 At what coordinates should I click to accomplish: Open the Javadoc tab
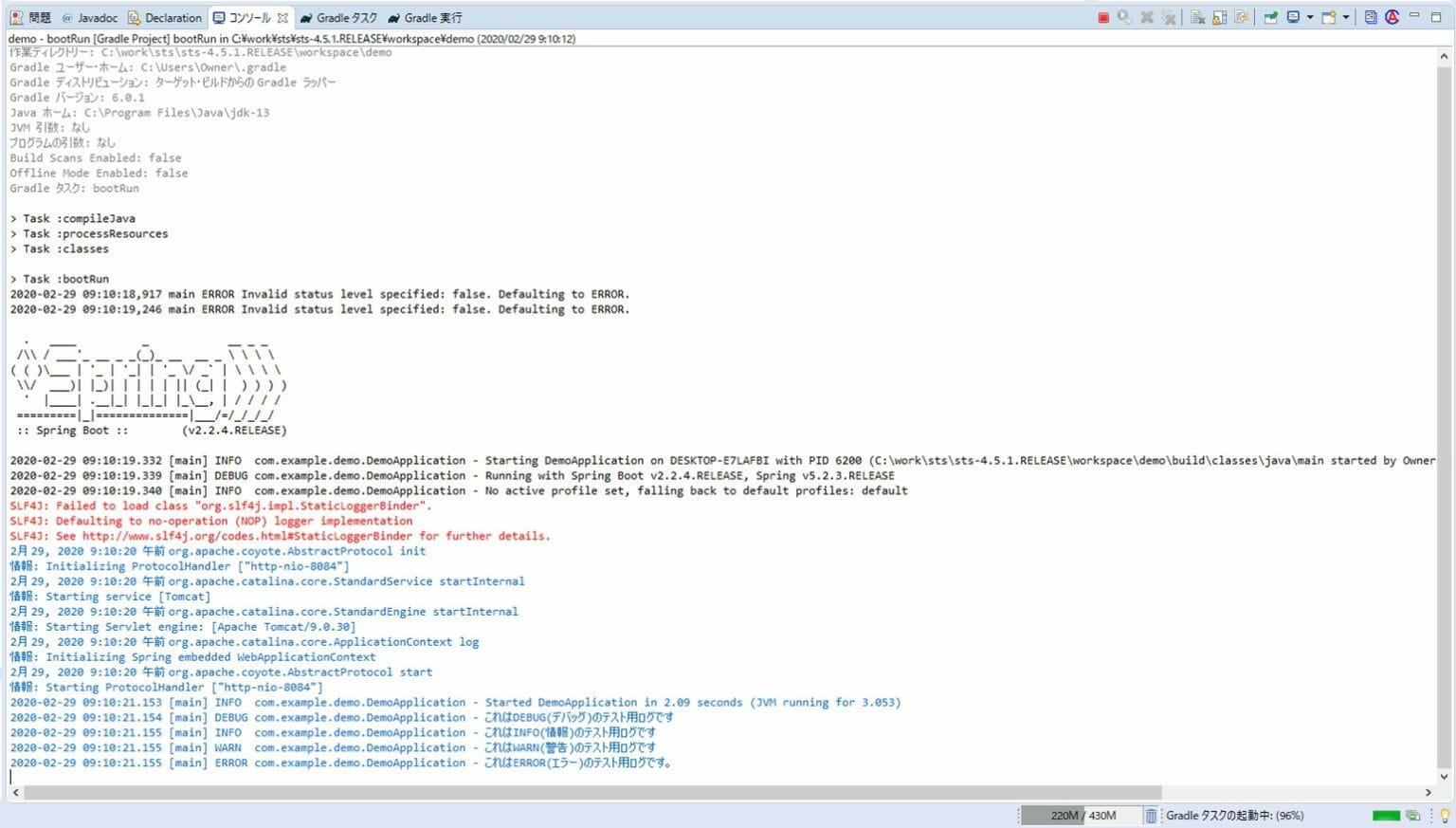point(90,18)
